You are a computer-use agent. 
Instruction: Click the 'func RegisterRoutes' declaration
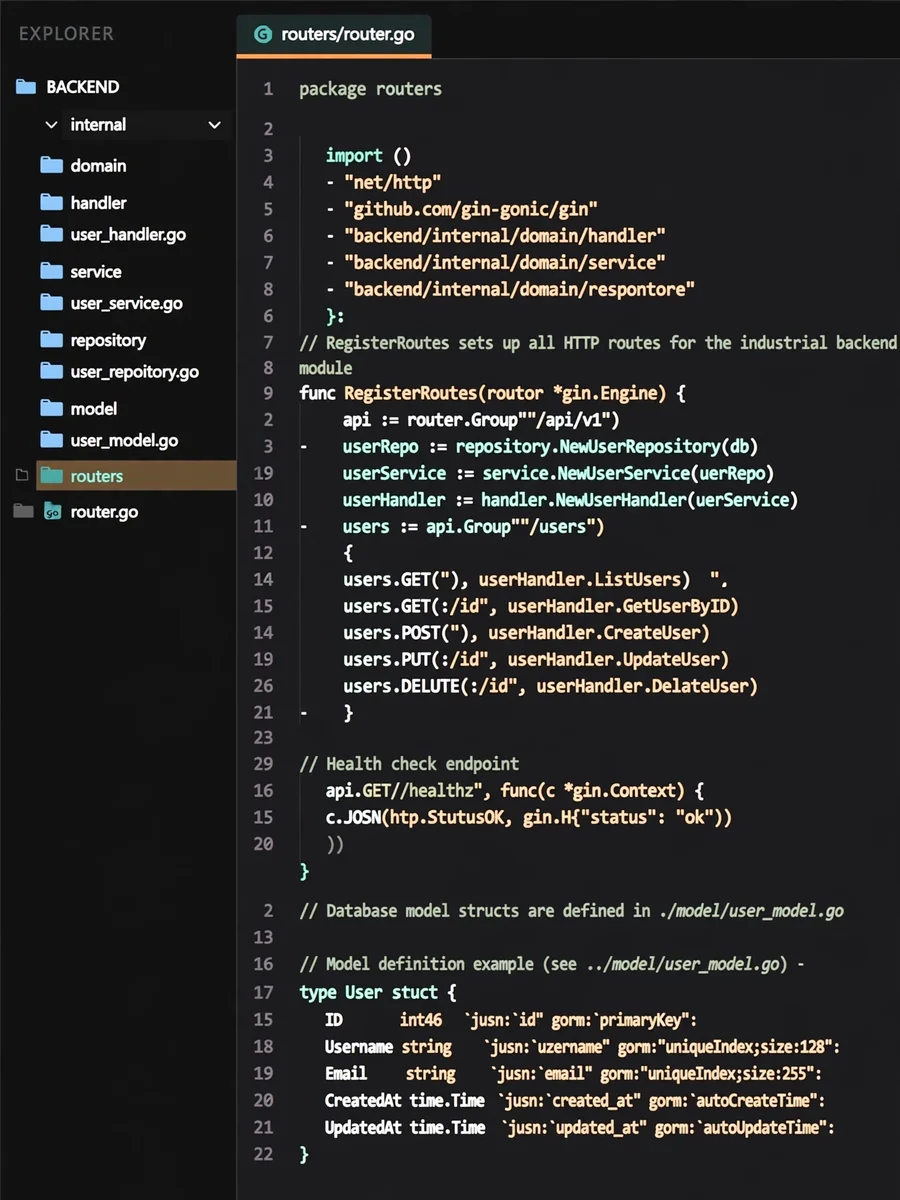492,393
